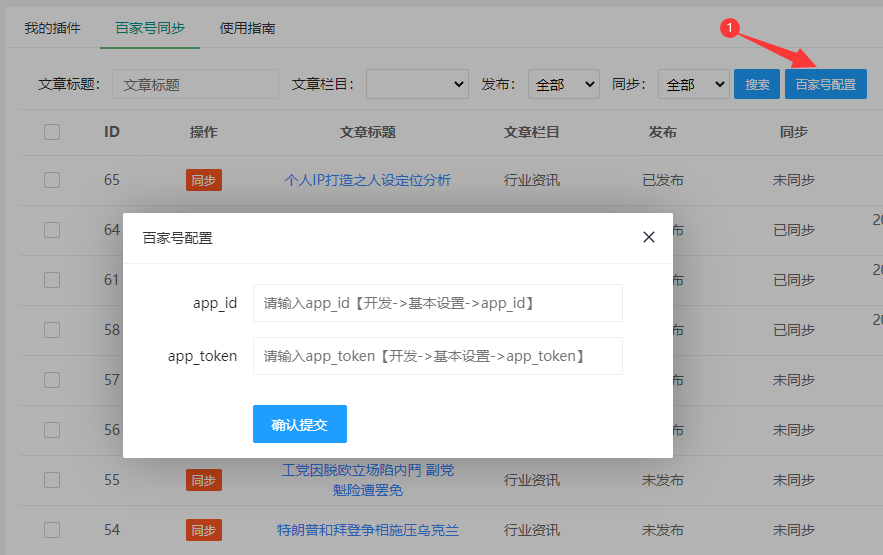Check the box for row ID 56

point(52,430)
